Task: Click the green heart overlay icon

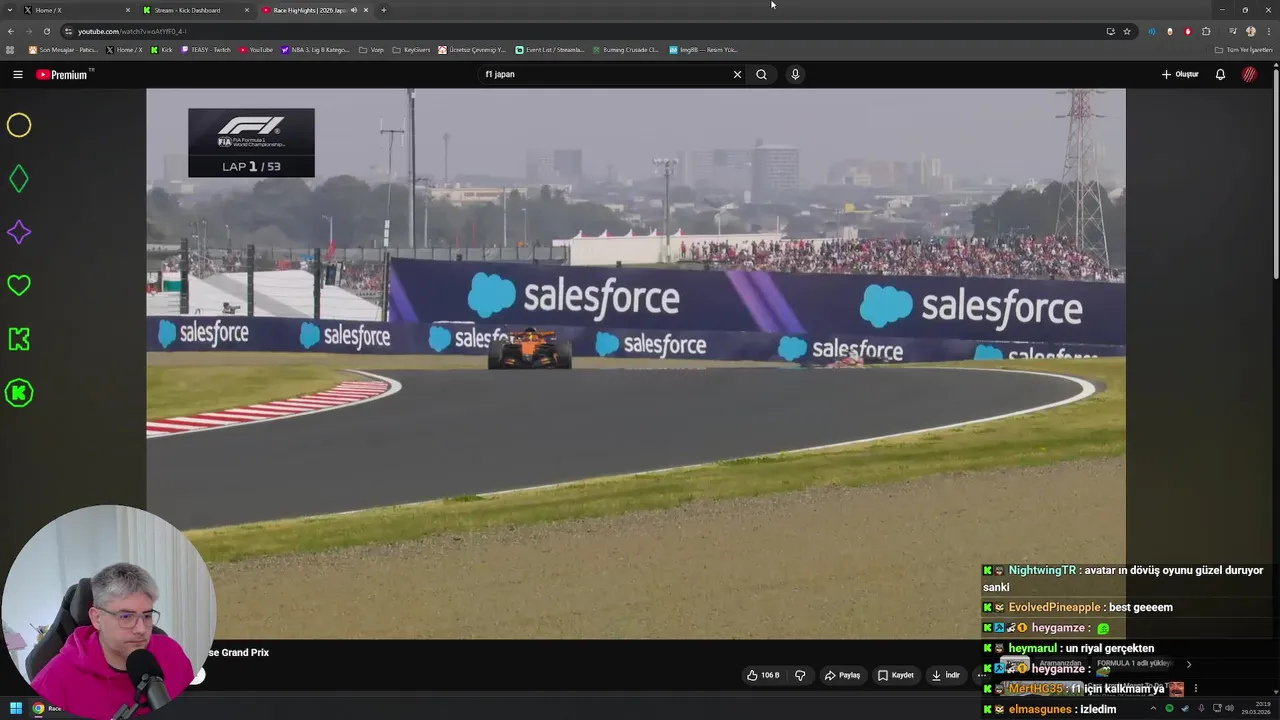Action: click(x=19, y=286)
